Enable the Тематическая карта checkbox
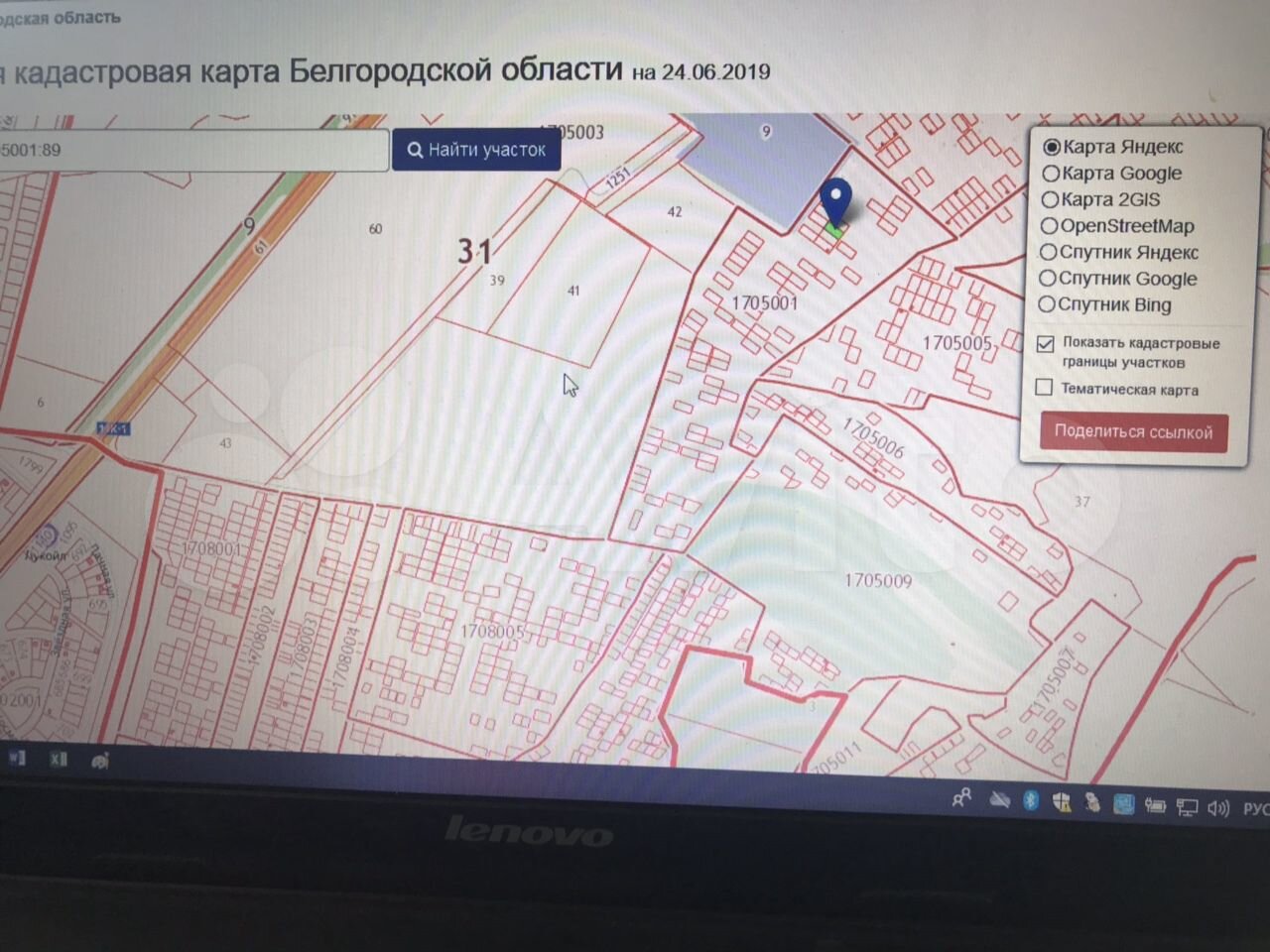 (1044, 388)
